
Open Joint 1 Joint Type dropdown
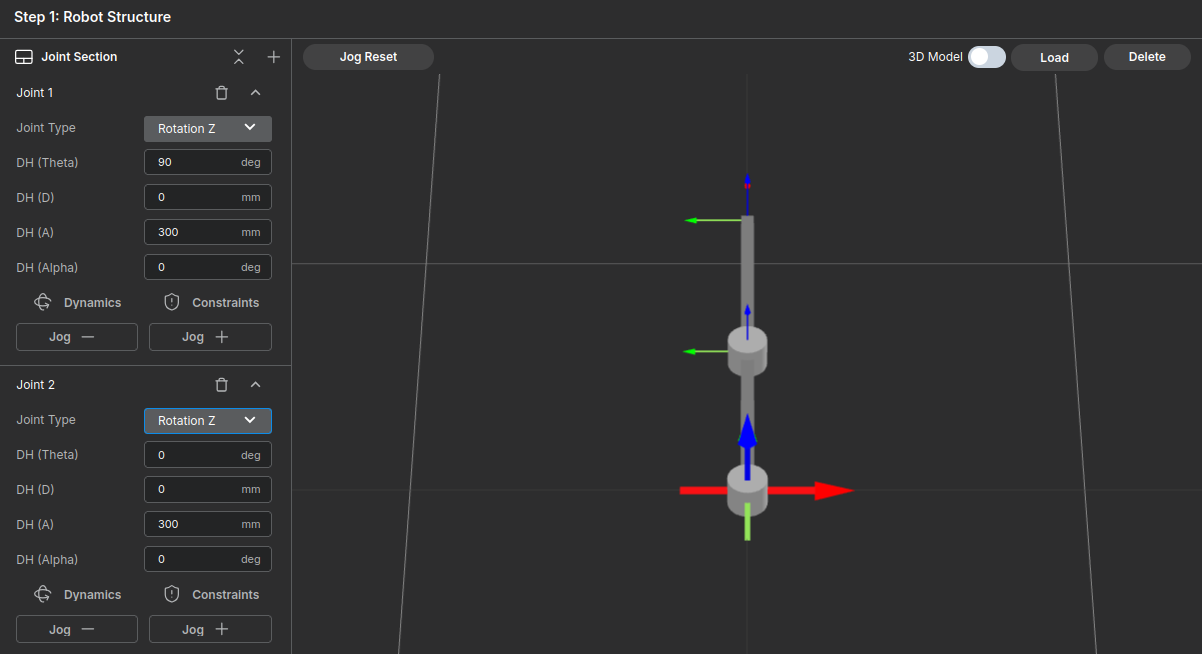click(208, 128)
